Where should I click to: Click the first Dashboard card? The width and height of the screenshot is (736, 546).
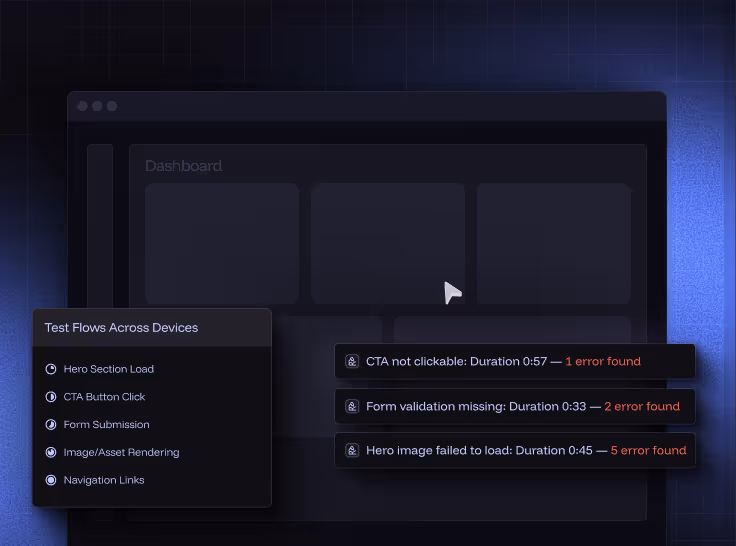(x=222, y=244)
